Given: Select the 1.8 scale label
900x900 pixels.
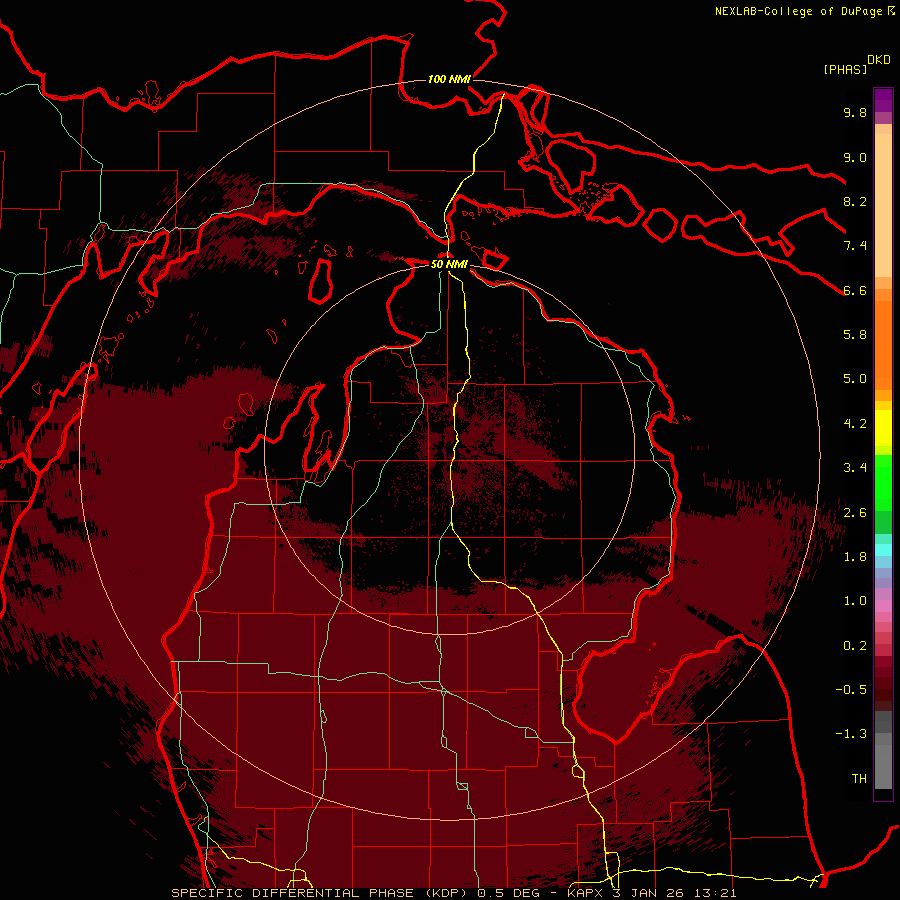Looking at the screenshot, I should (x=855, y=557).
